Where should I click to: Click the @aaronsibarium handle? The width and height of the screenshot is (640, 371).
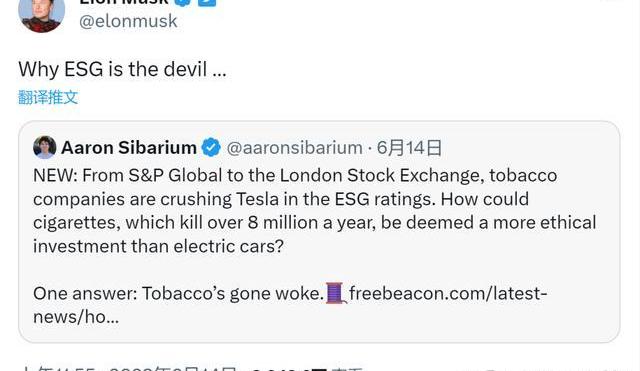tap(294, 148)
